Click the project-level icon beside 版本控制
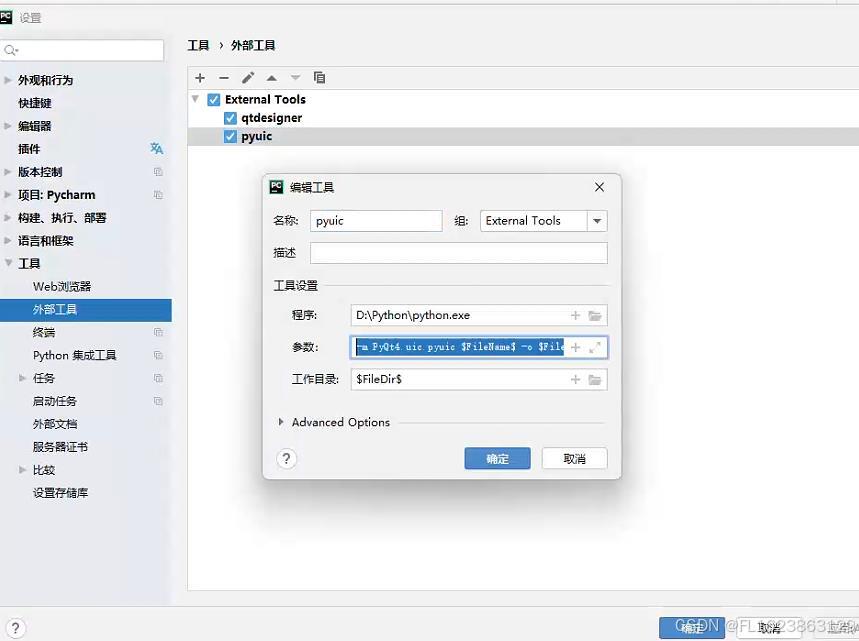This screenshot has width=859, height=641. pyautogui.click(x=158, y=172)
